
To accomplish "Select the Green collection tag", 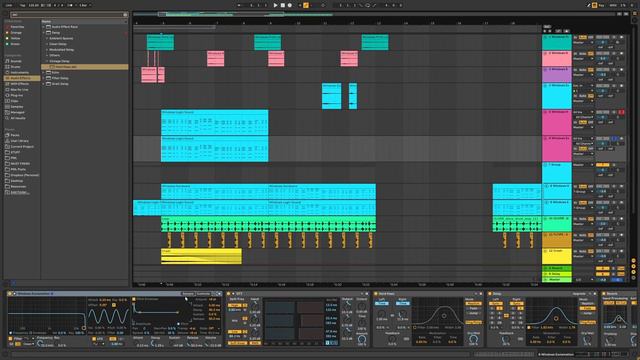I will pyautogui.click(x=15, y=44).
